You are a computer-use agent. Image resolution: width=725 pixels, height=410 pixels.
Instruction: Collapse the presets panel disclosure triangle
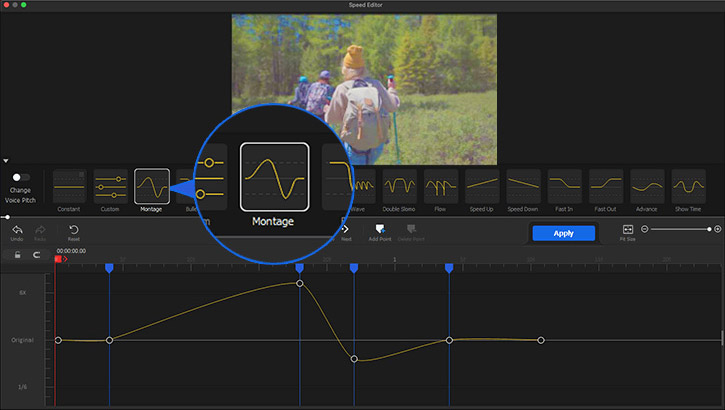6,160
